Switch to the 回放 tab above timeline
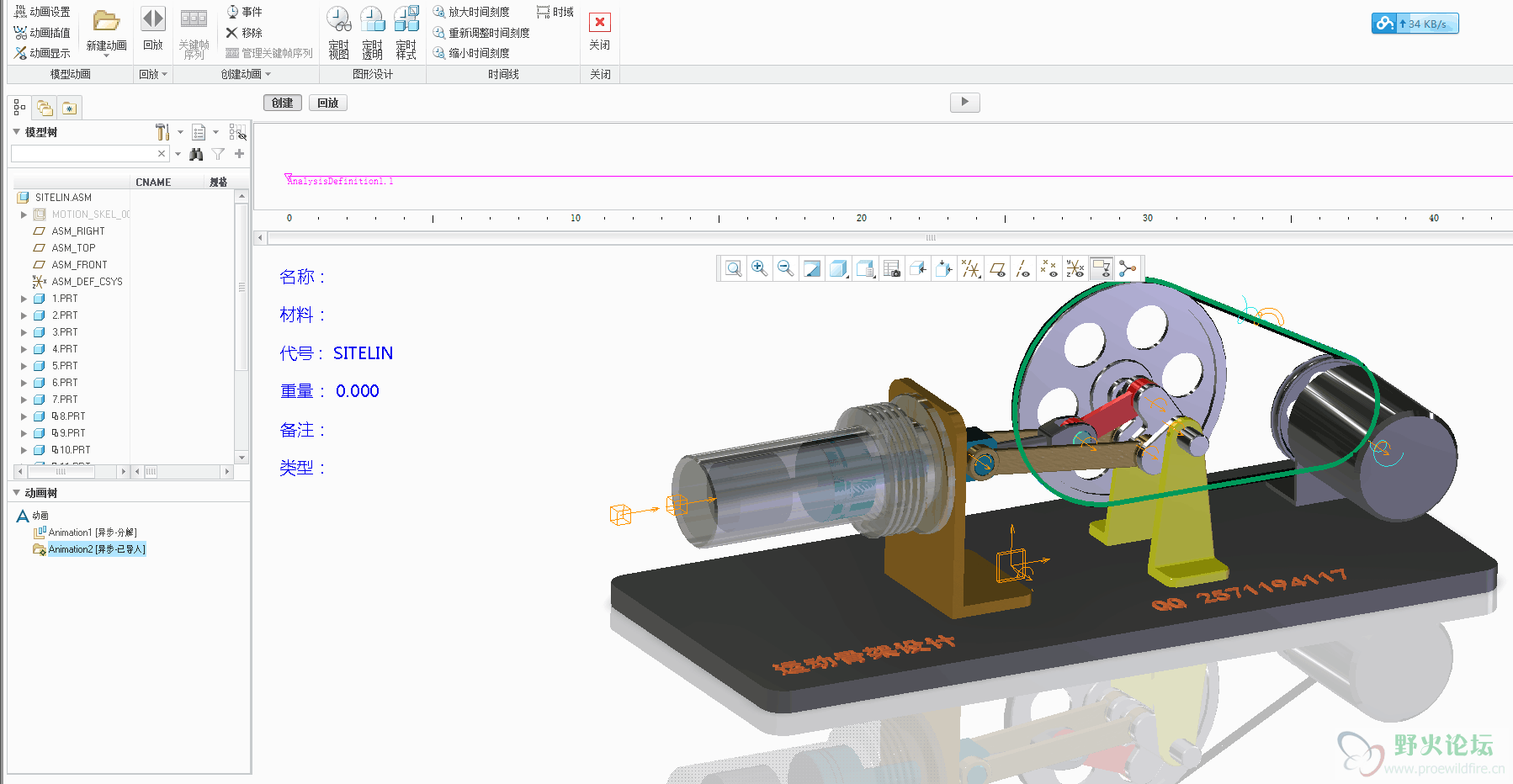The height and width of the screenshot is (784, 1513). (x=327, y=103)
